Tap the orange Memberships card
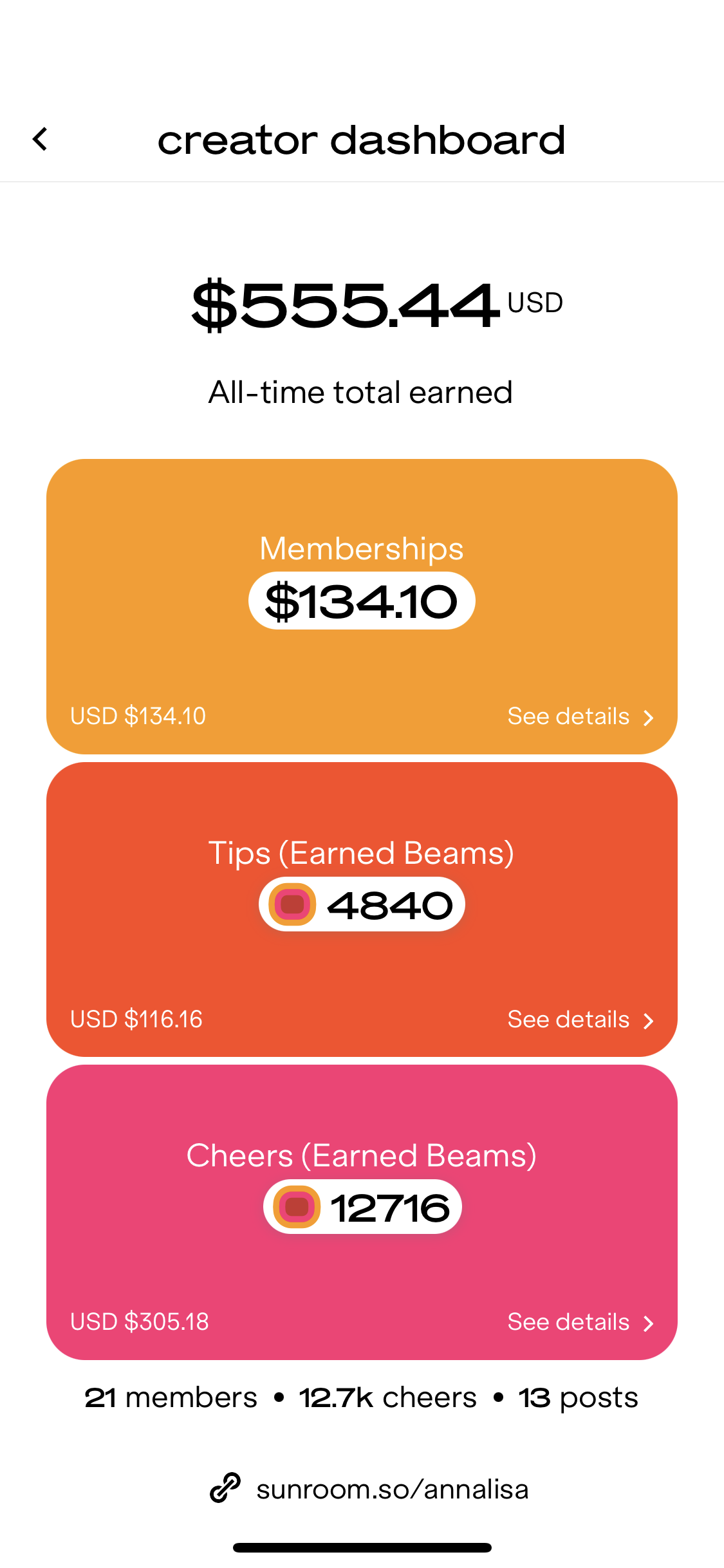Viewport: 724px width, 1568px height. tap(362, 606)
